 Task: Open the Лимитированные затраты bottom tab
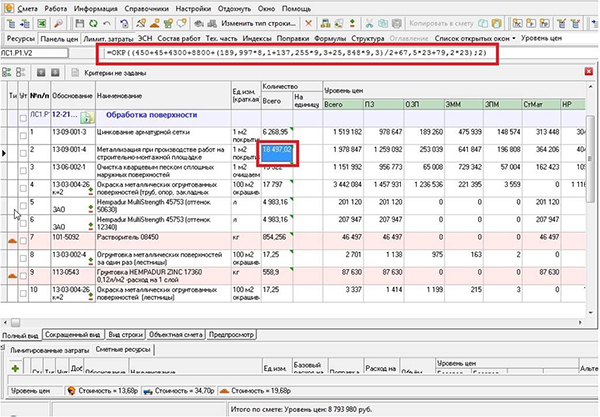(49, 350)
